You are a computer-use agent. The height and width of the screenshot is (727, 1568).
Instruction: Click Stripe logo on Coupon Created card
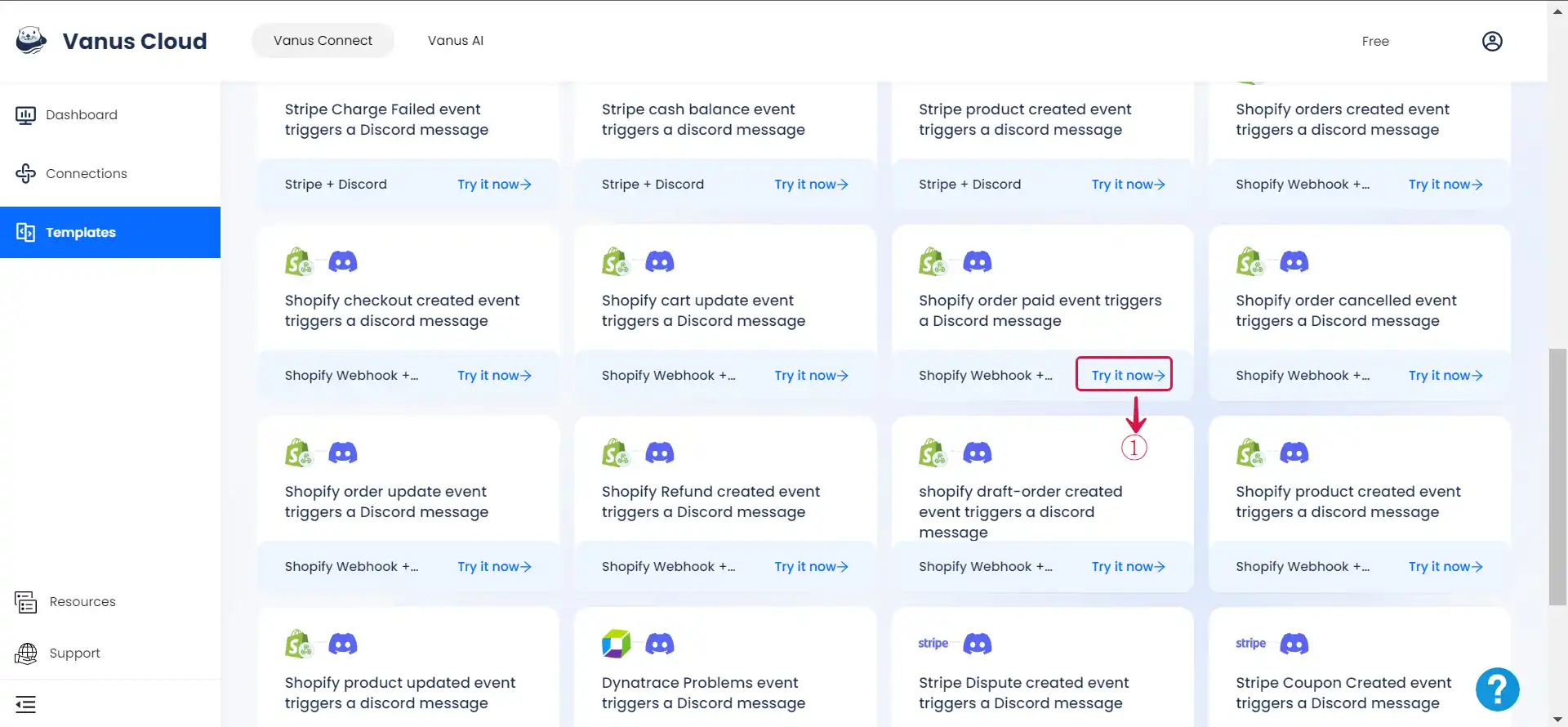(1250, 644)
